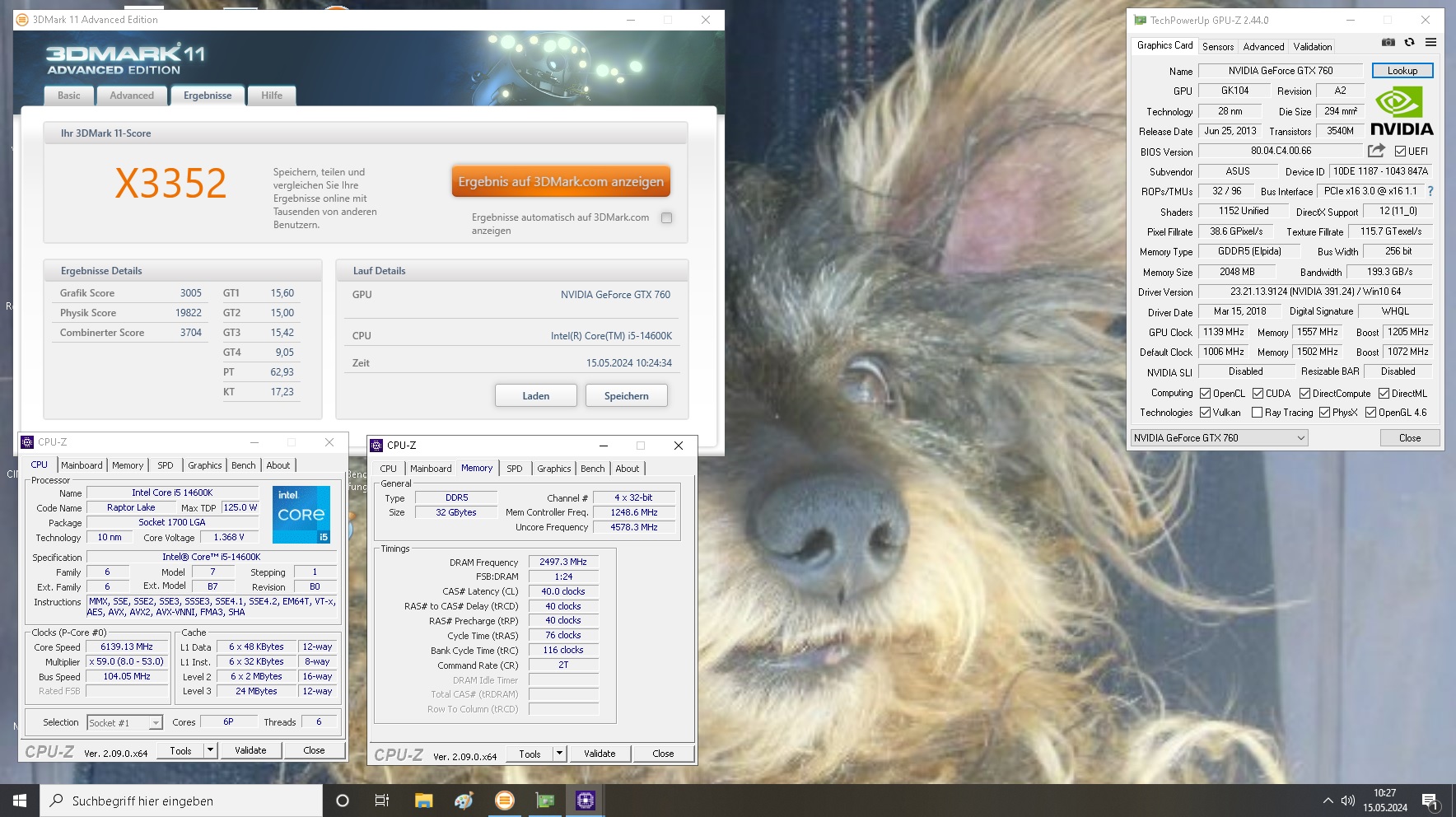
Task: Click the taskbar search box
Action: coord(181,801)
